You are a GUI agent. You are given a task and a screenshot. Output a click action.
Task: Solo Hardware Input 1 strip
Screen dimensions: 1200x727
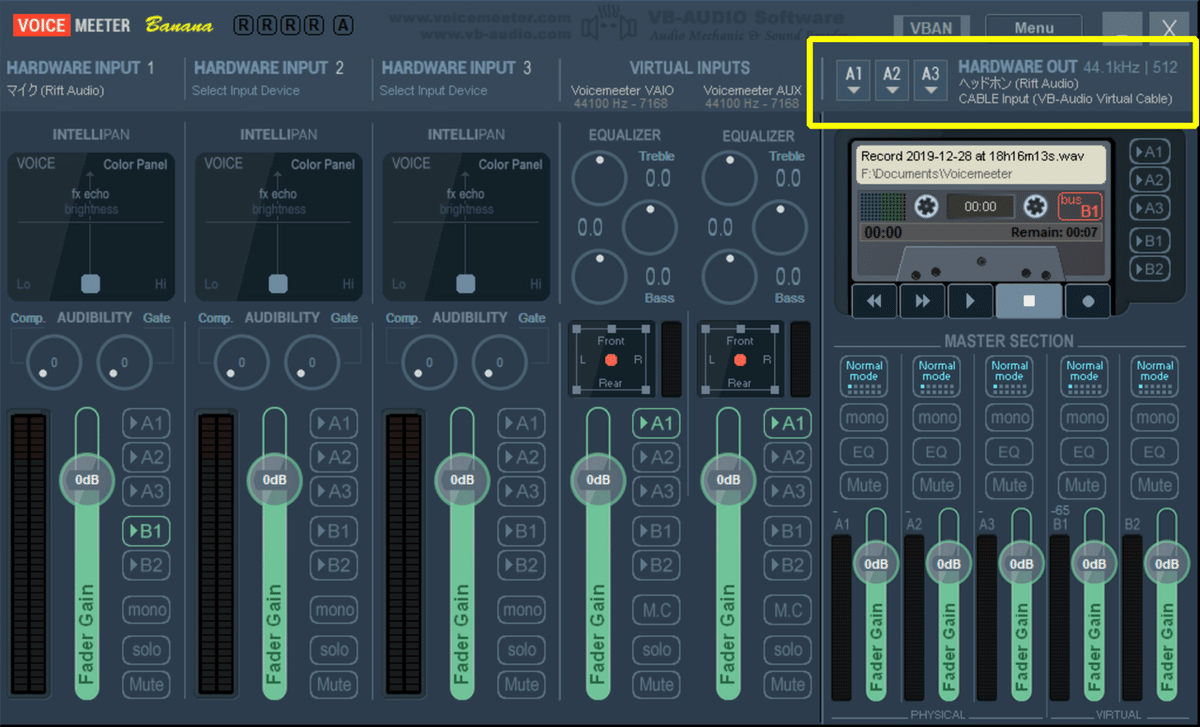click(146, 649)
